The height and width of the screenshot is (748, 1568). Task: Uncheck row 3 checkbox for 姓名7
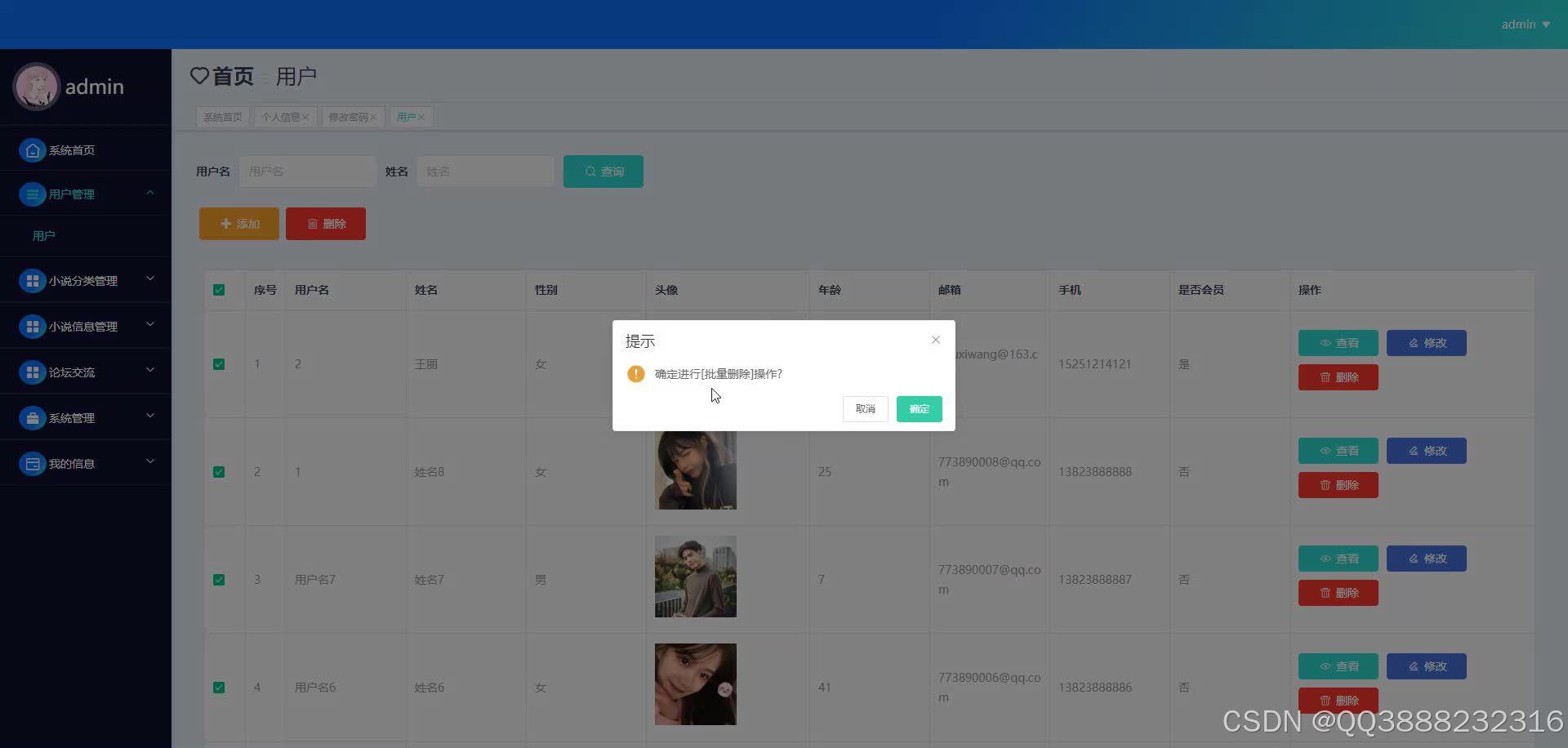coord(219,580)
